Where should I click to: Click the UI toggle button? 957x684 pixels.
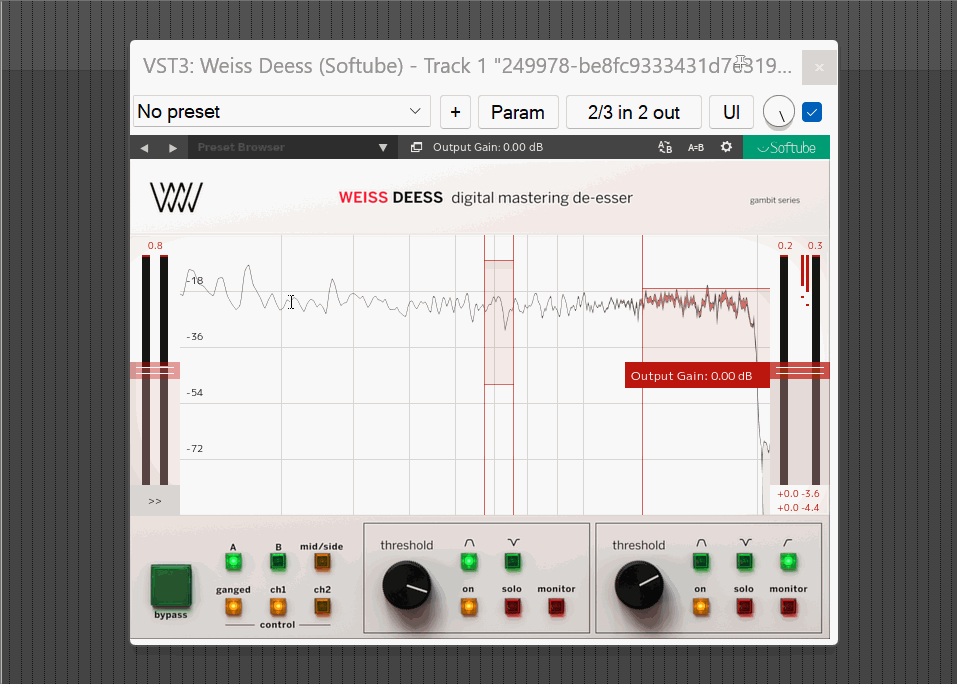[731, 112]
